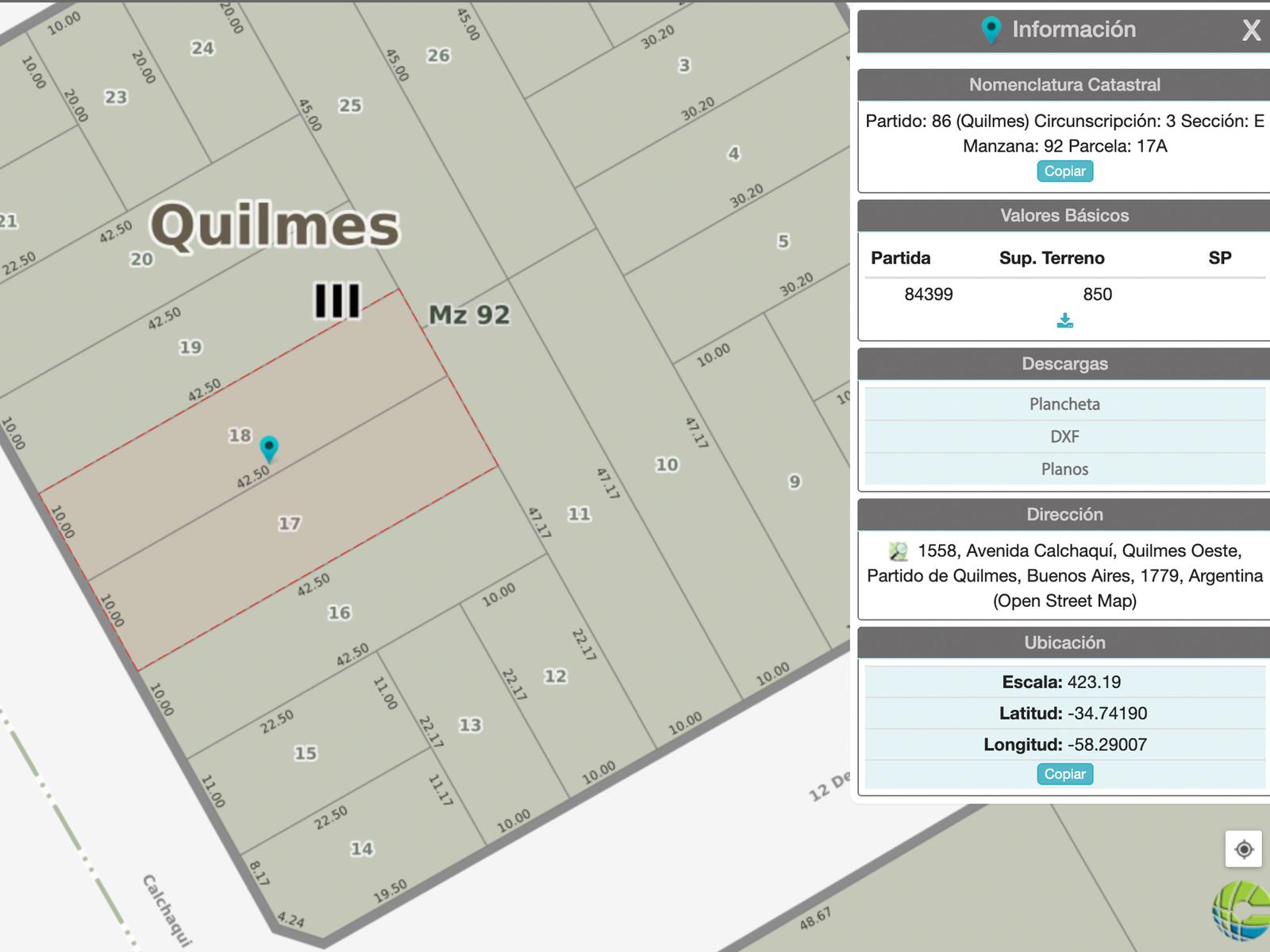
Task: Select parcel 10 on the map
Action: pos(667,465)
